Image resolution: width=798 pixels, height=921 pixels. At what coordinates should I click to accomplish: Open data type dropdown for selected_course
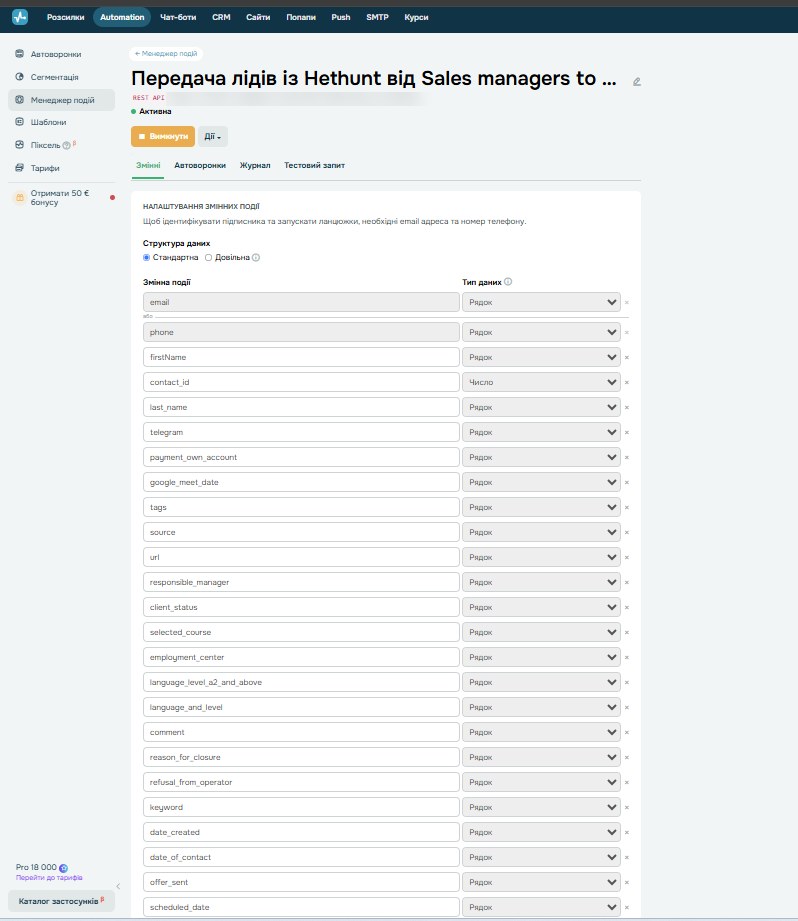point(541,632)
